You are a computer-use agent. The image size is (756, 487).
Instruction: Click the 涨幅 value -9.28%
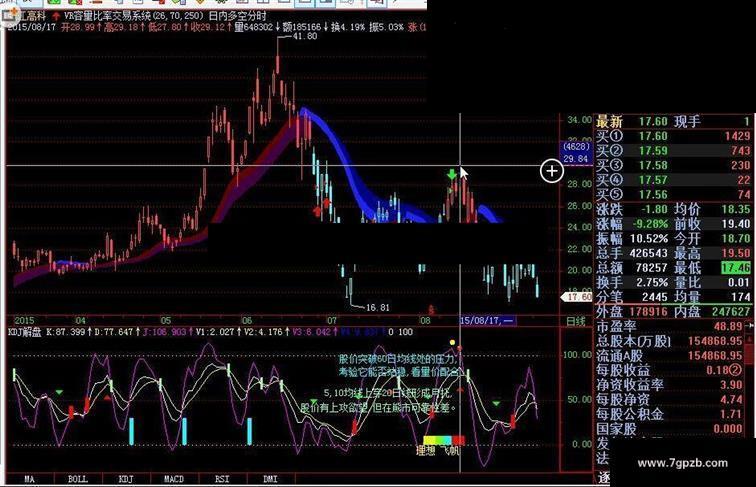coord(650,224)
